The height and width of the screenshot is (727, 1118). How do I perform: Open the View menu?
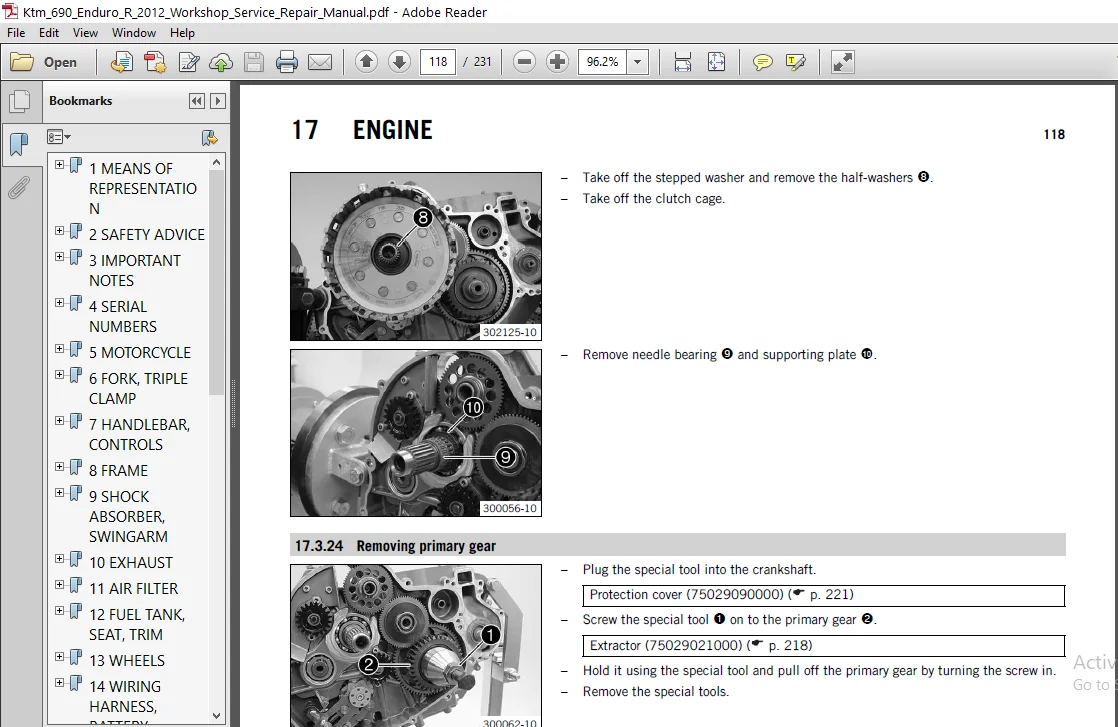tap(85, 33)
